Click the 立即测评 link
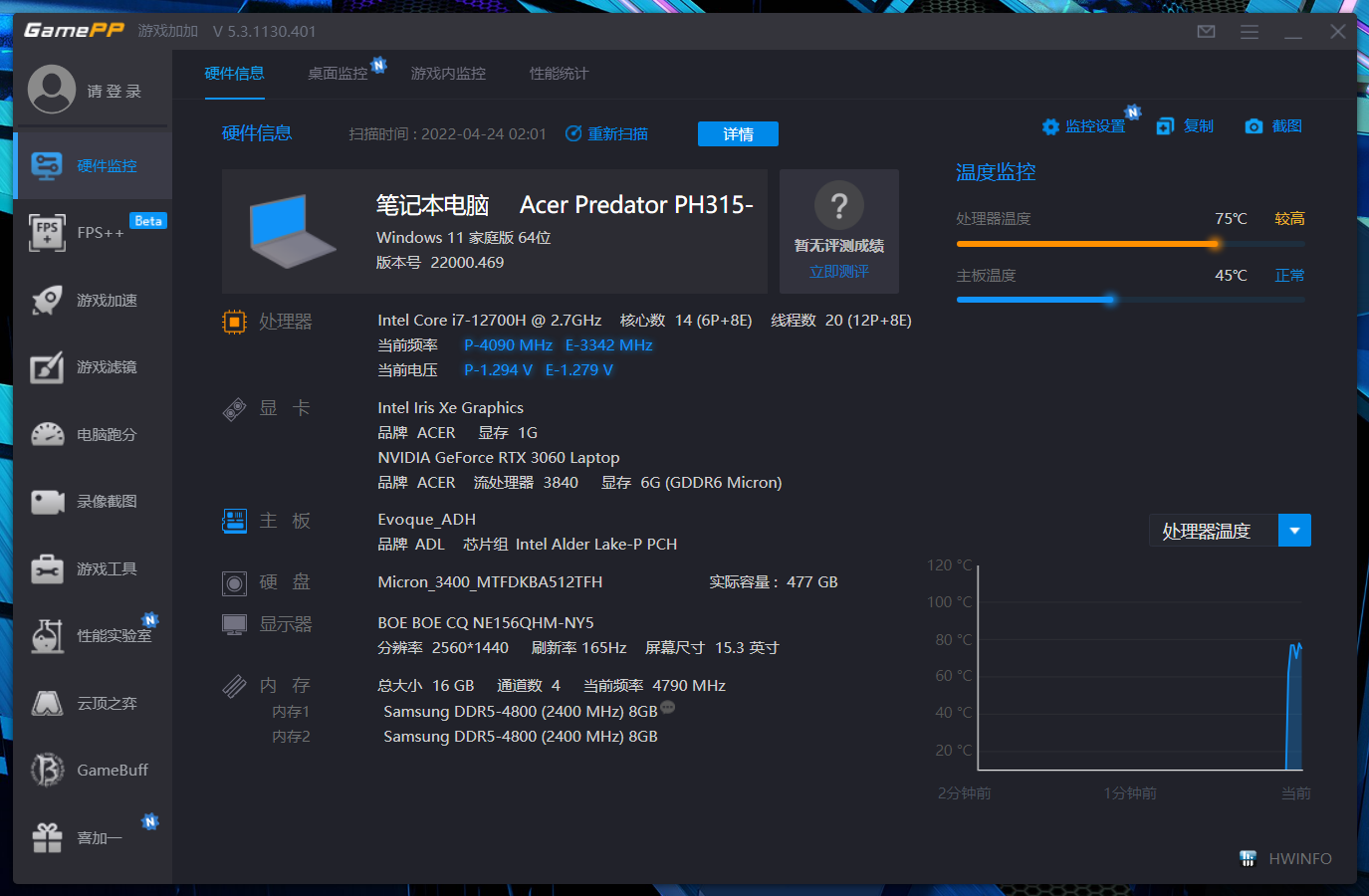 pyautogui.click(x=839, y=271)
